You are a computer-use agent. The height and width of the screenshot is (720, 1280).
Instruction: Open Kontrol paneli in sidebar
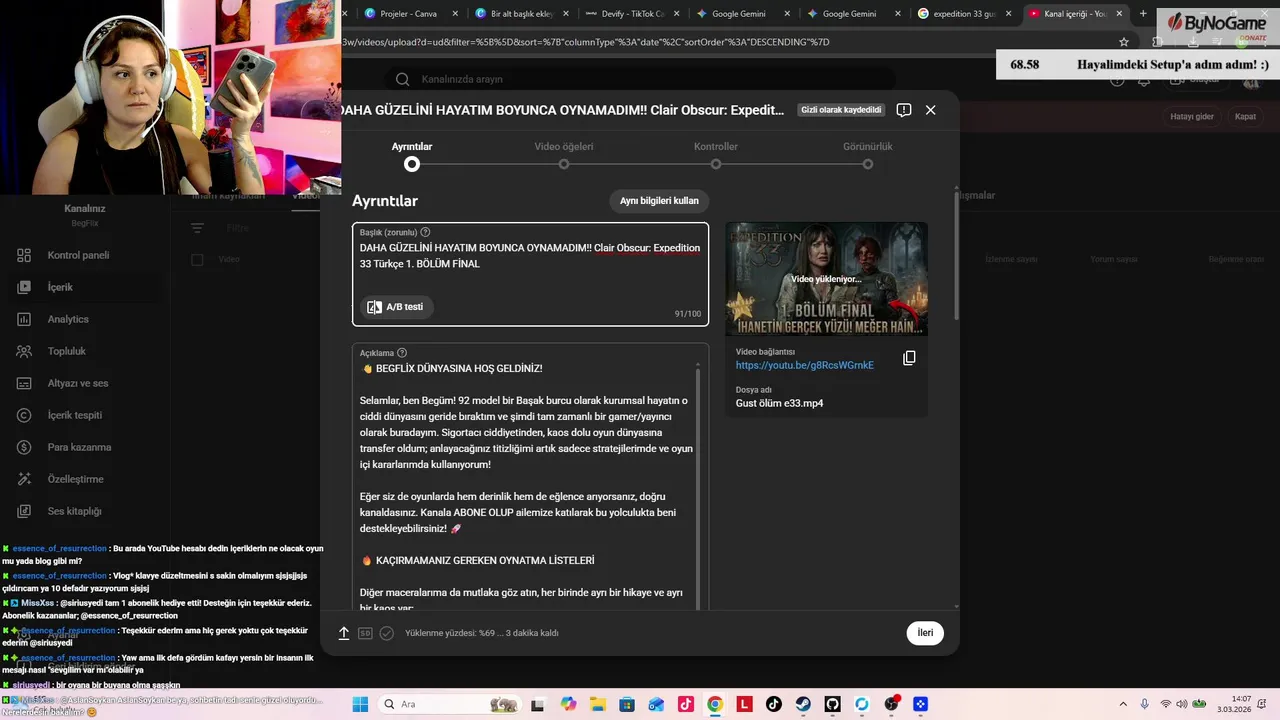pos(85,255)
